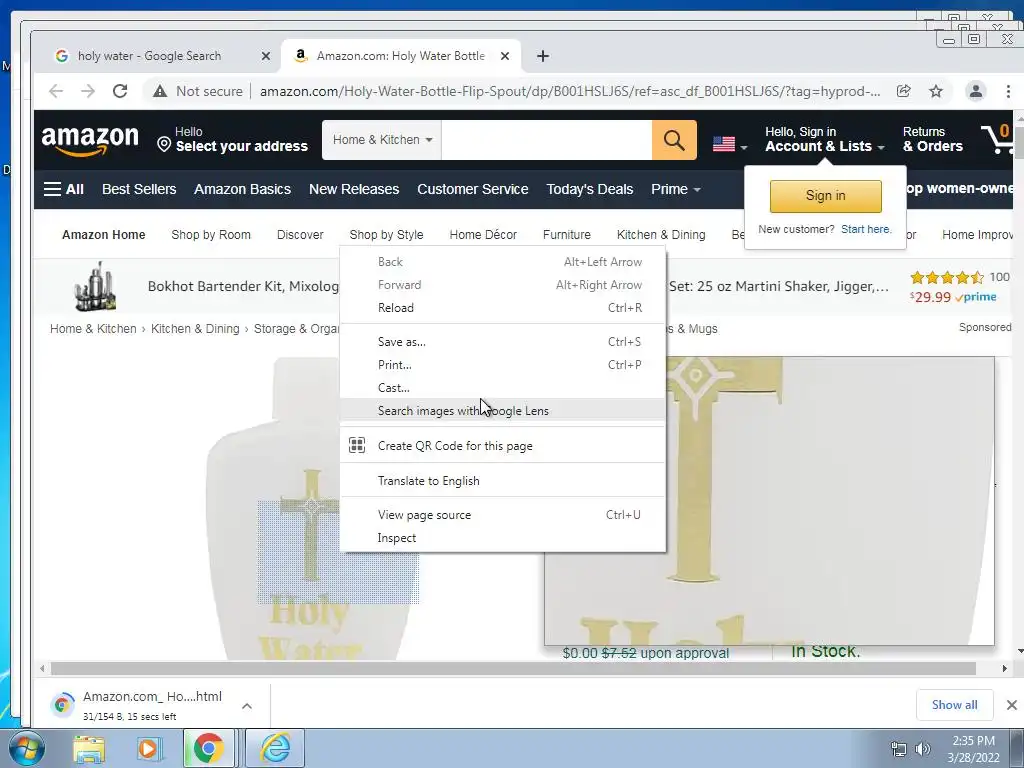Screen dimensions: 1024x768
Task: Expand the Prime dropdown in nav bar
Action: point(676,189)
